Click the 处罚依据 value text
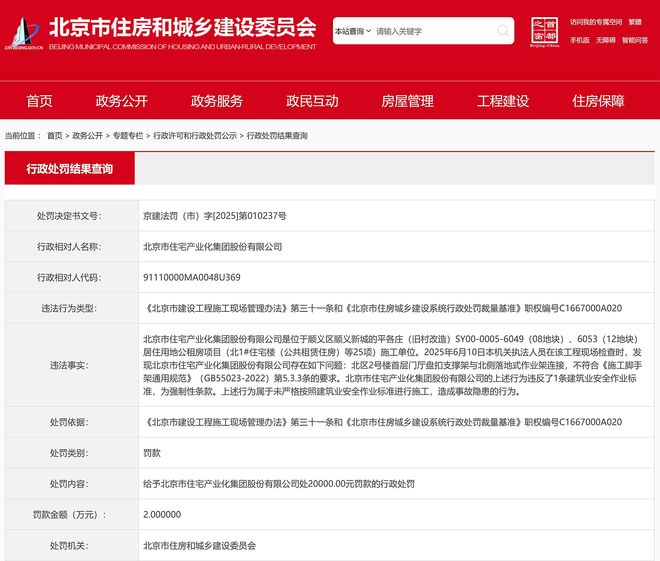 pos(383,422)
